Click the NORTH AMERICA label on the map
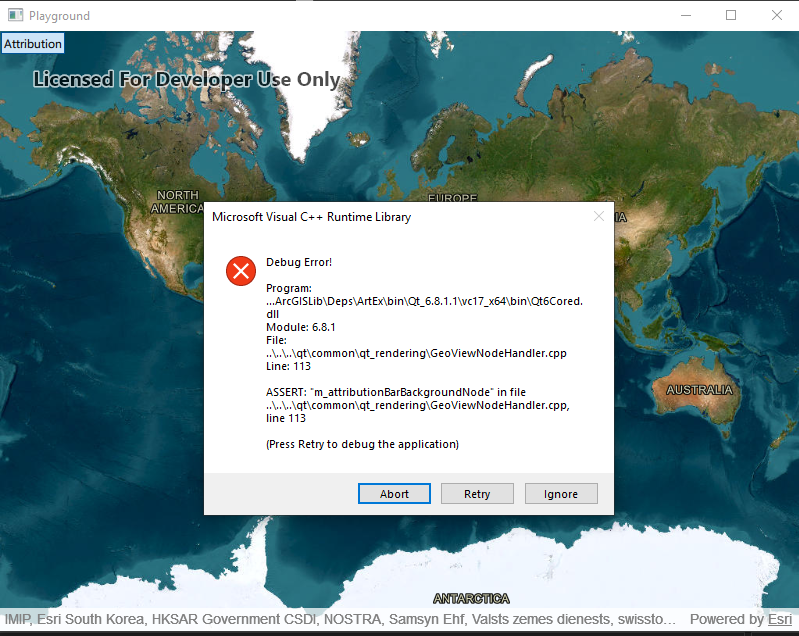The image size is (799, 636). pyautogui.click(x=177, y=202)
